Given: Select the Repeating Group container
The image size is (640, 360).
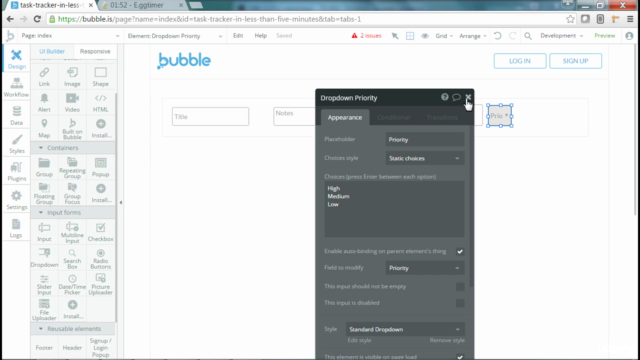Looking at the screenshot, I should coord(72,167).
